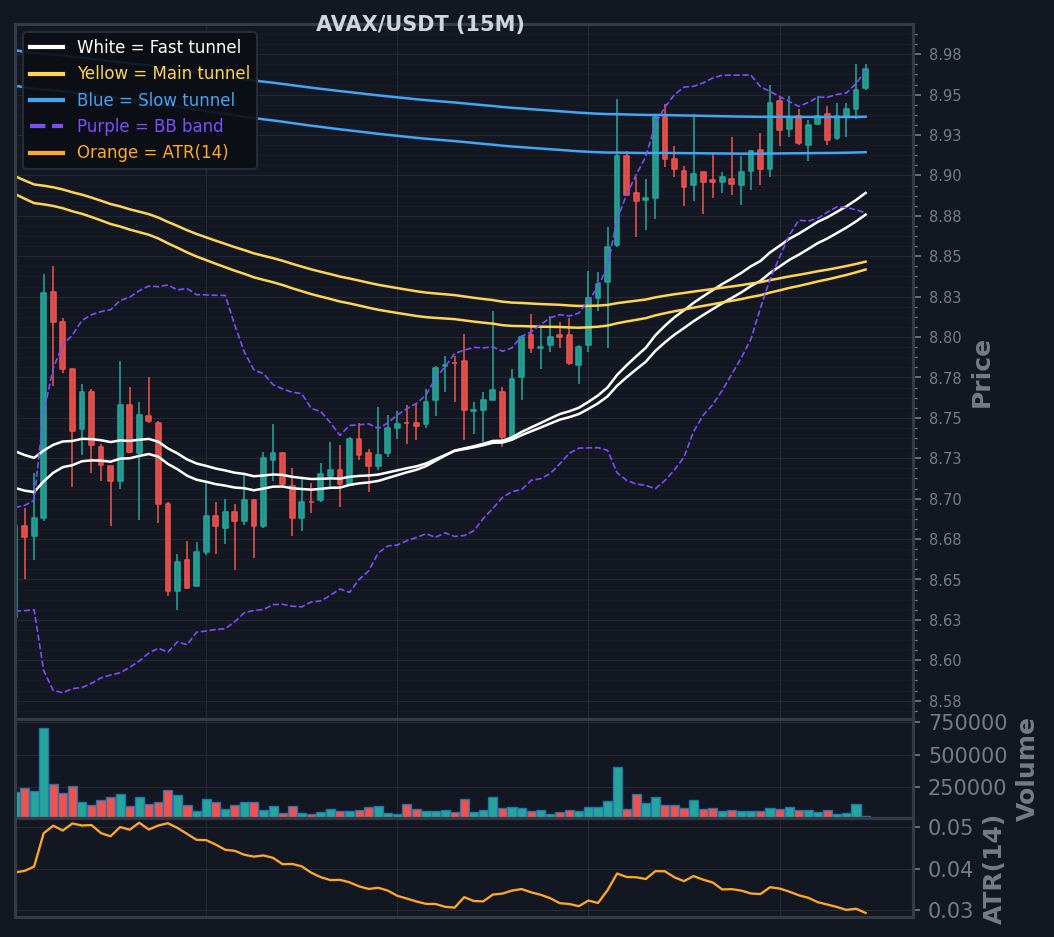Viewport: 1054px width, 937px height.
Task: Click the 8.80 price axis label
Action: click(x=945, y=337)
